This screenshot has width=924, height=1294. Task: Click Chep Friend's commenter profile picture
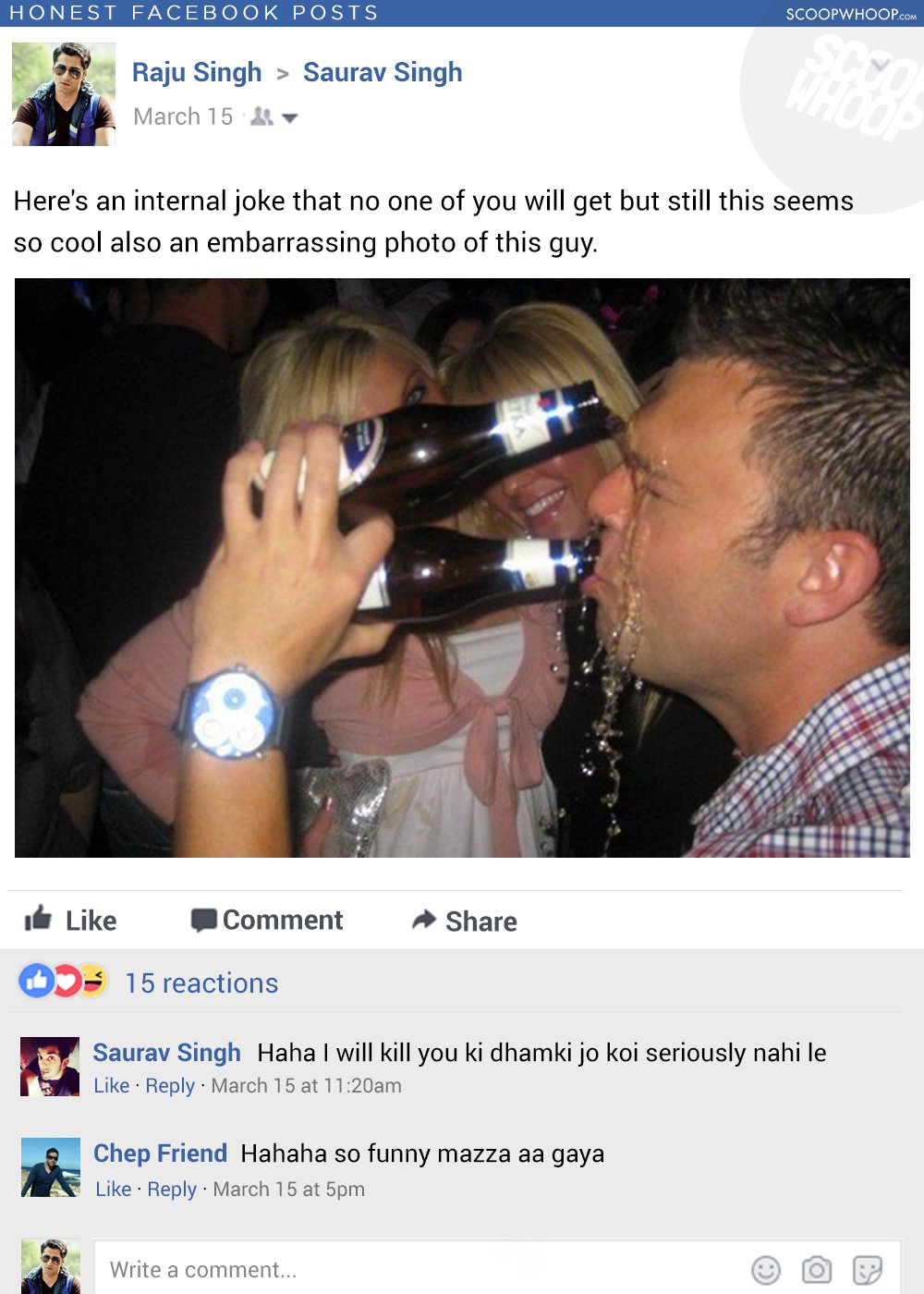50,1167
